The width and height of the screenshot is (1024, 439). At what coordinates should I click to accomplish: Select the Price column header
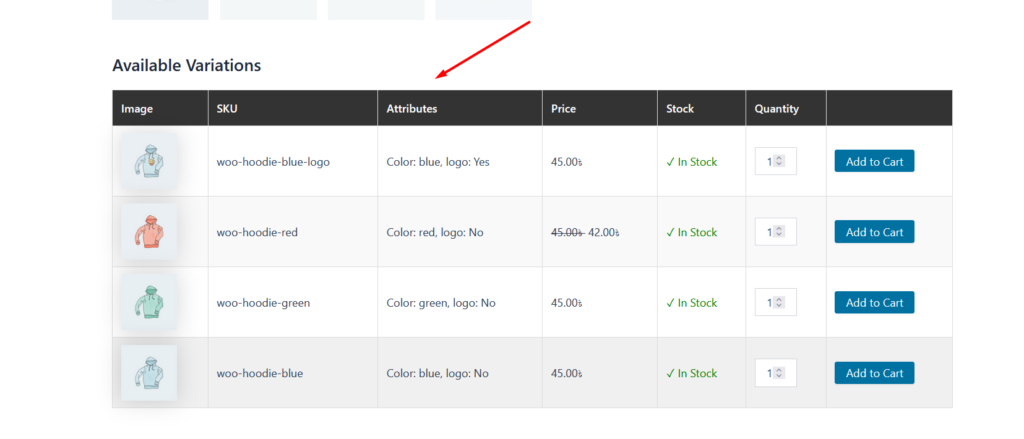[x=563, y=108]
